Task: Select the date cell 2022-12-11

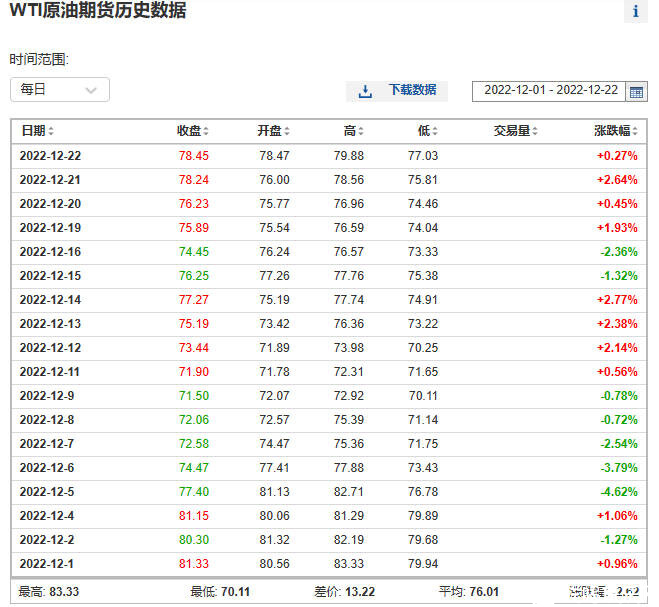Action: (50, 372)
